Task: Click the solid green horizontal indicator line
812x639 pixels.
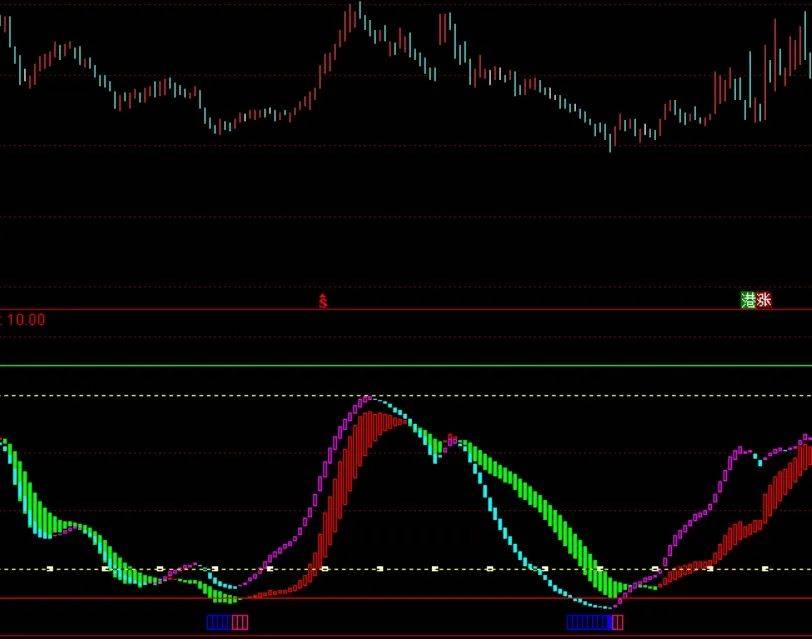Action: point(406,366)
